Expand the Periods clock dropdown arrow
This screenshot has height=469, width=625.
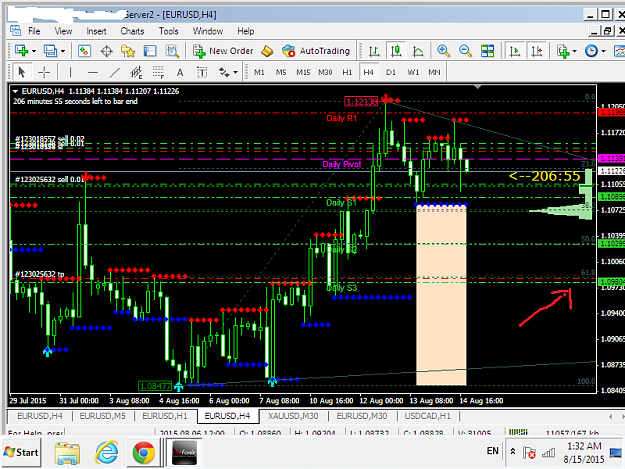603,51
